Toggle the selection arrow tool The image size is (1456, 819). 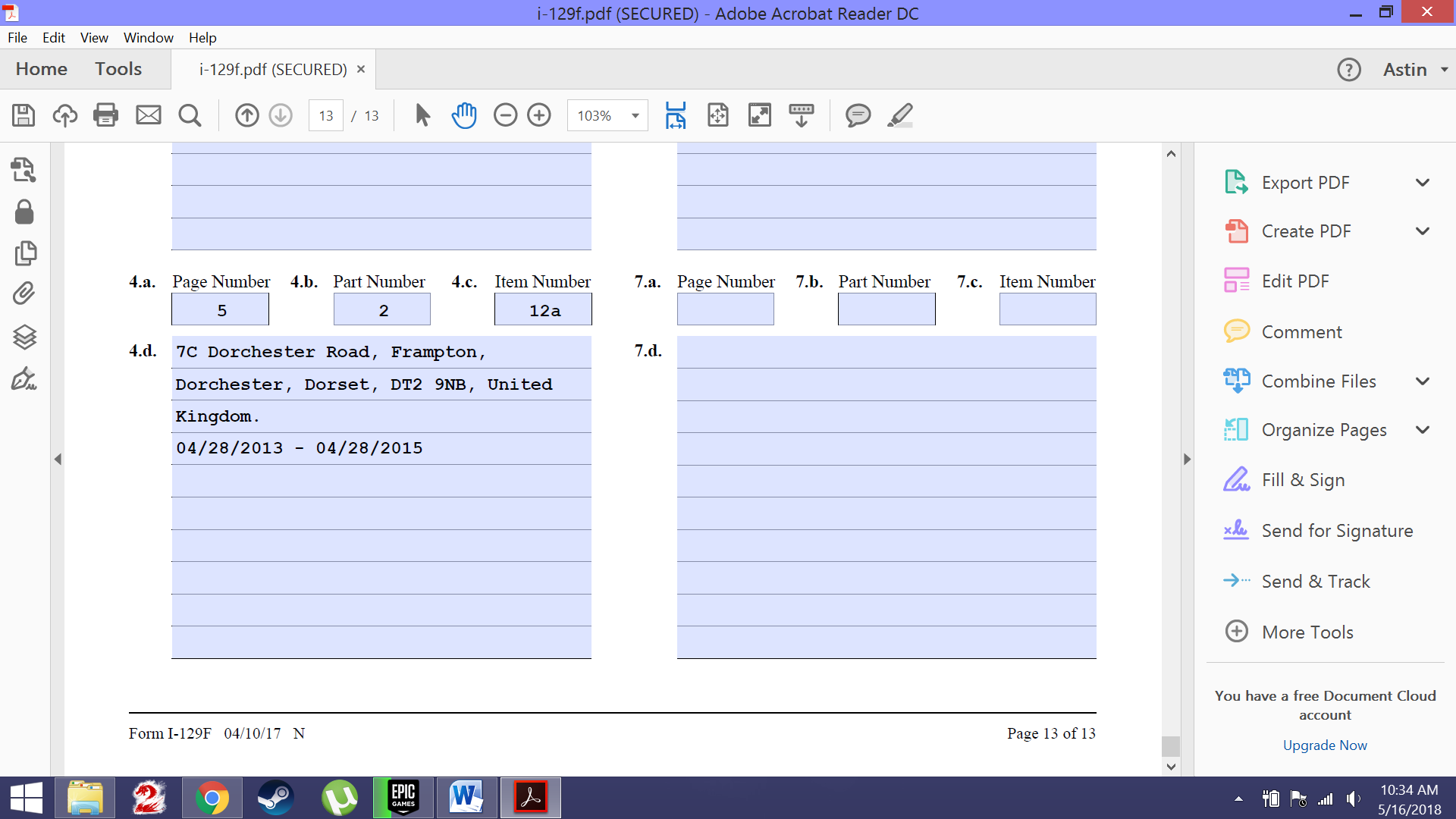pos(422,115)
